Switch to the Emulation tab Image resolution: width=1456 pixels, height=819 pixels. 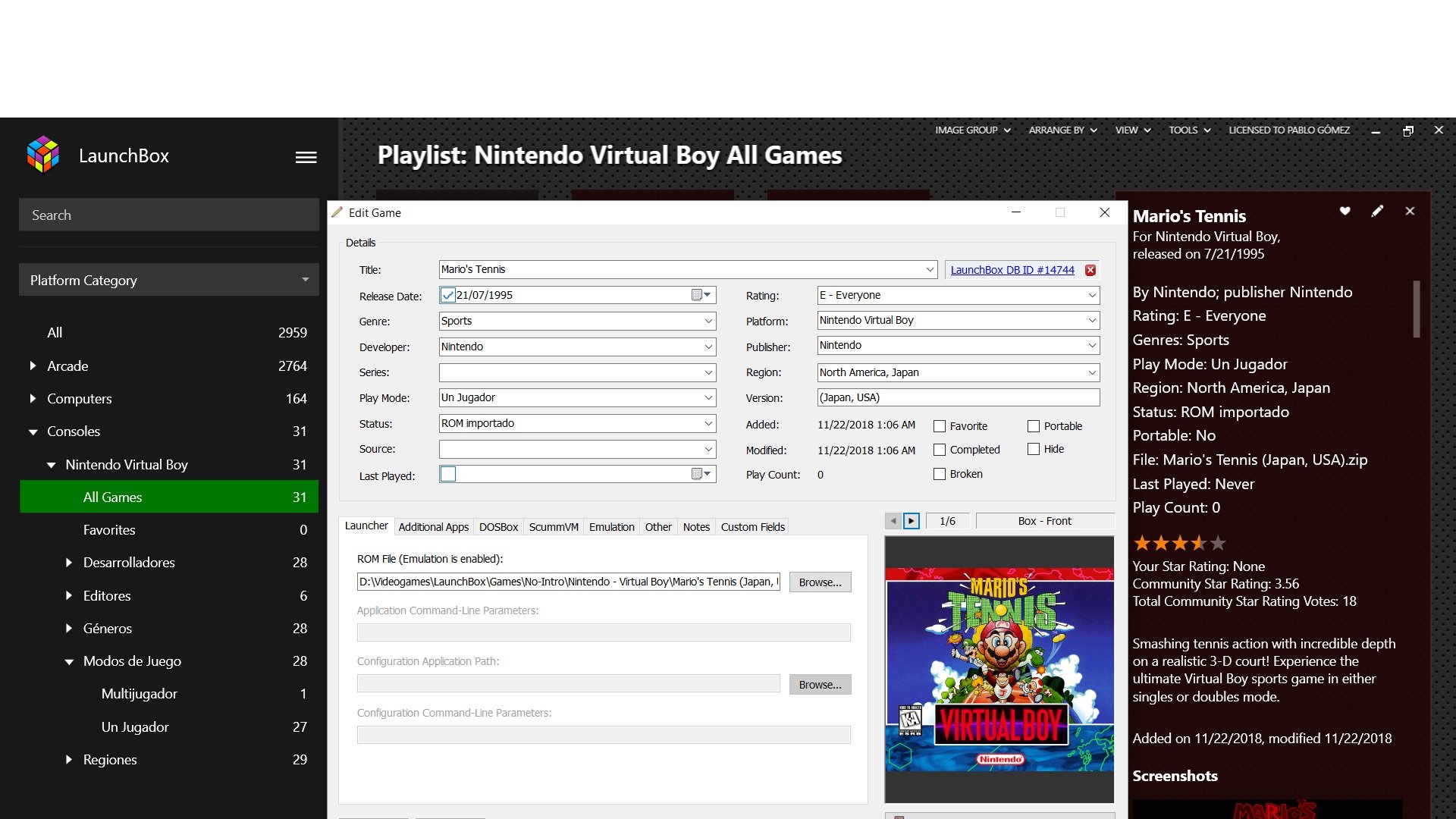pyautogui.click(x=611, y=527)
